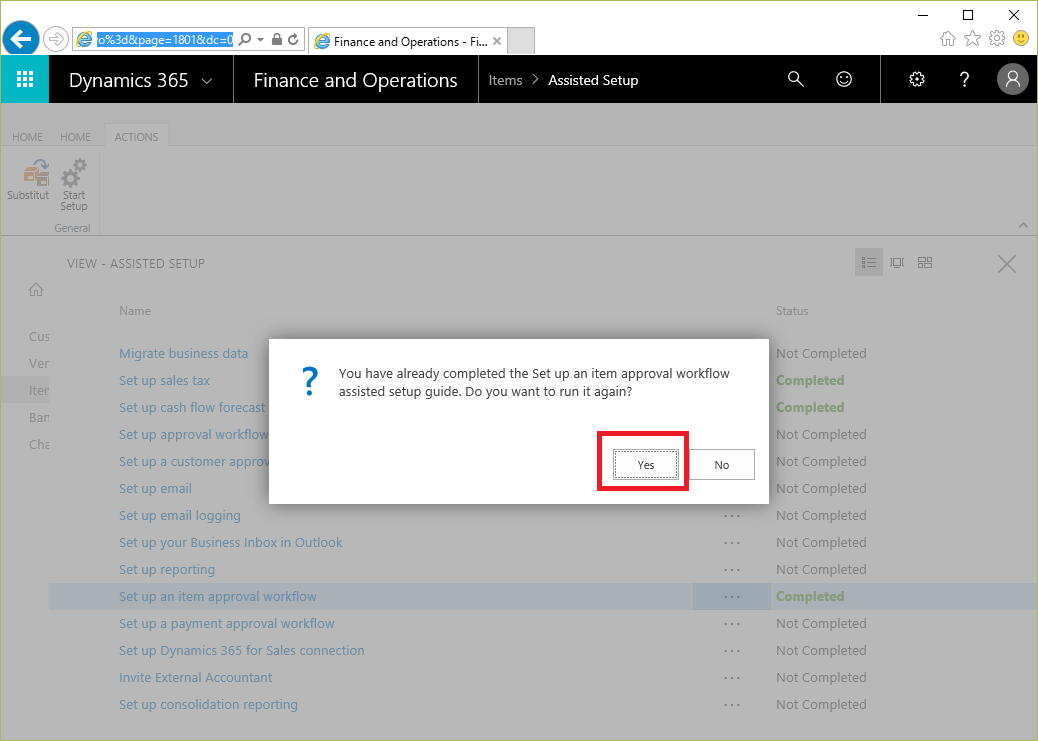
Task: Click the Assisted Setup breadcrumb
Action: [x=593, y=80]
